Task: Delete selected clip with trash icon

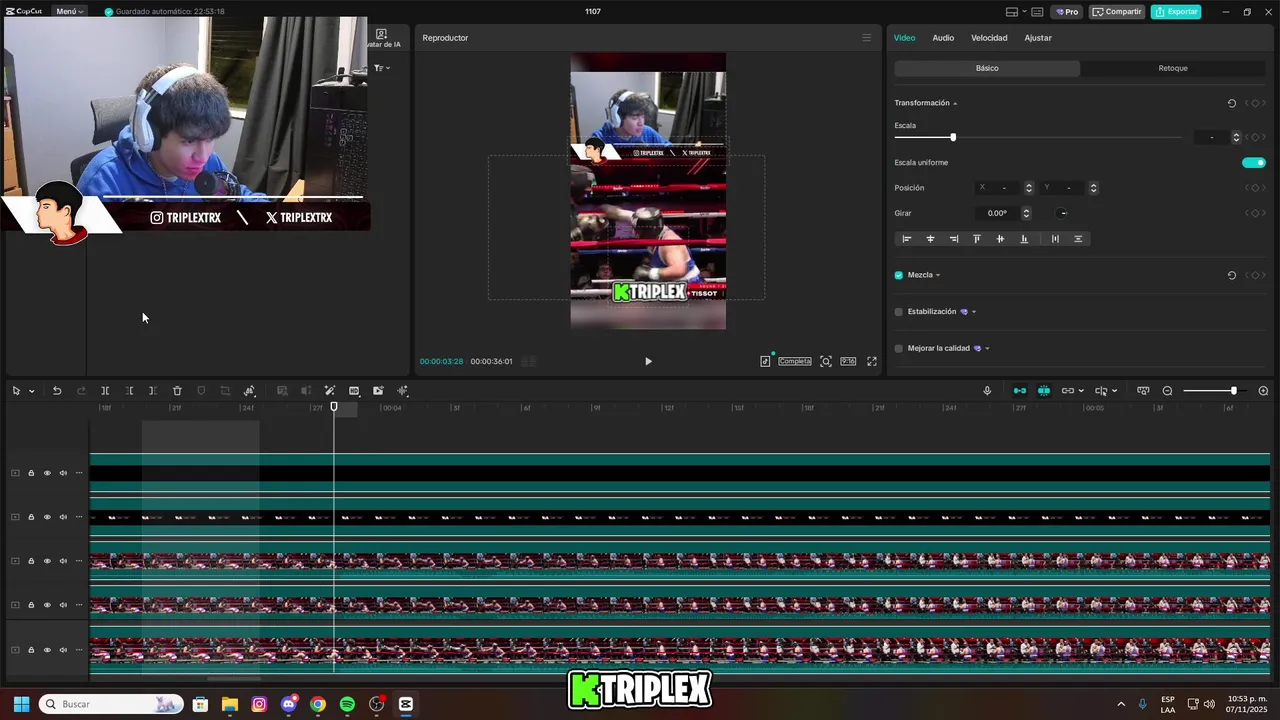Action: pyautogui.click(x=177, y=391)
